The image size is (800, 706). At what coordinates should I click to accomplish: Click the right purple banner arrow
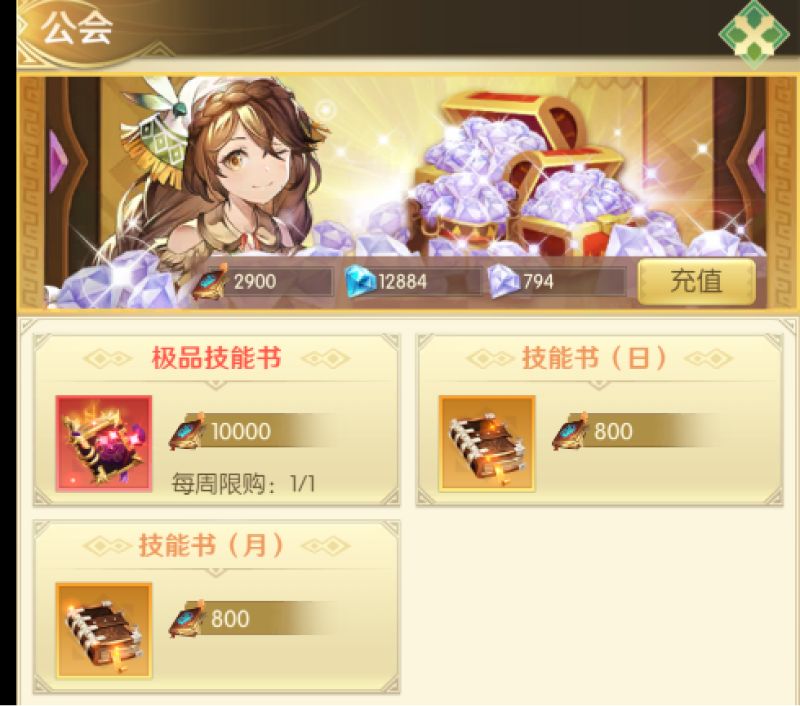click(x=757, y=162)
